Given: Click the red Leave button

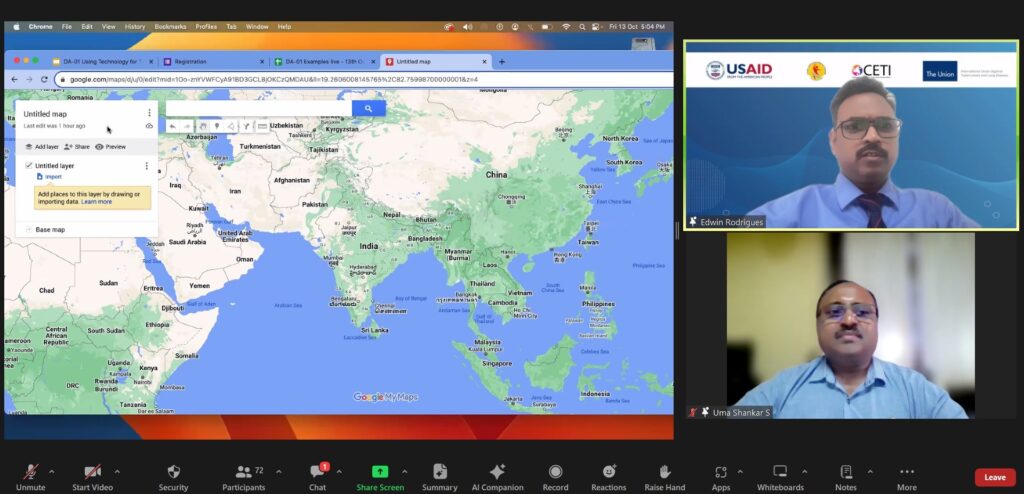Looking at the screenshot, I should 994,477.
